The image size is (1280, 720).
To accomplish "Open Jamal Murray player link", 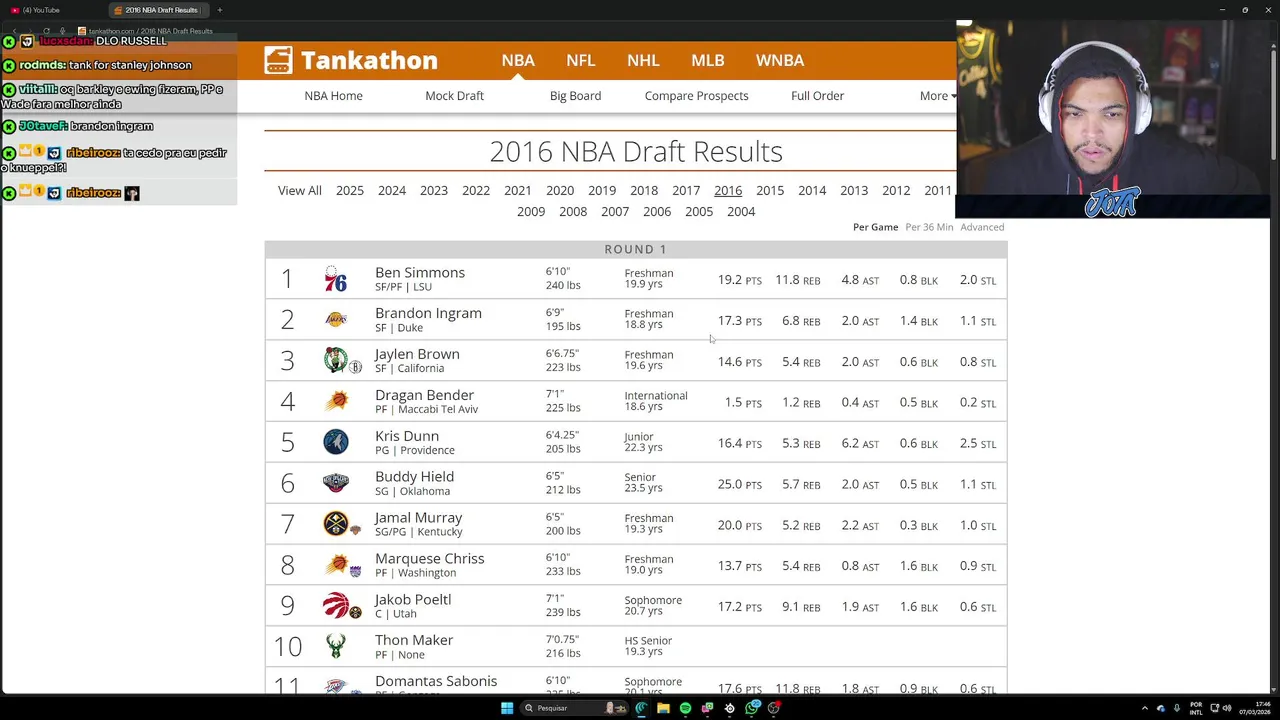I will 418,518.
